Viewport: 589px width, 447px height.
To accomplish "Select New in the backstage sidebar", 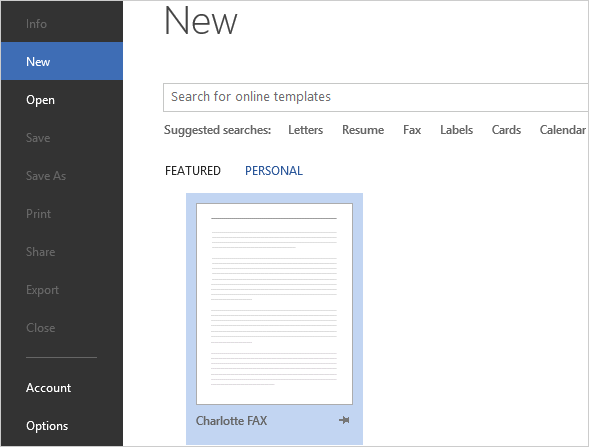I will tap(62, 61).
